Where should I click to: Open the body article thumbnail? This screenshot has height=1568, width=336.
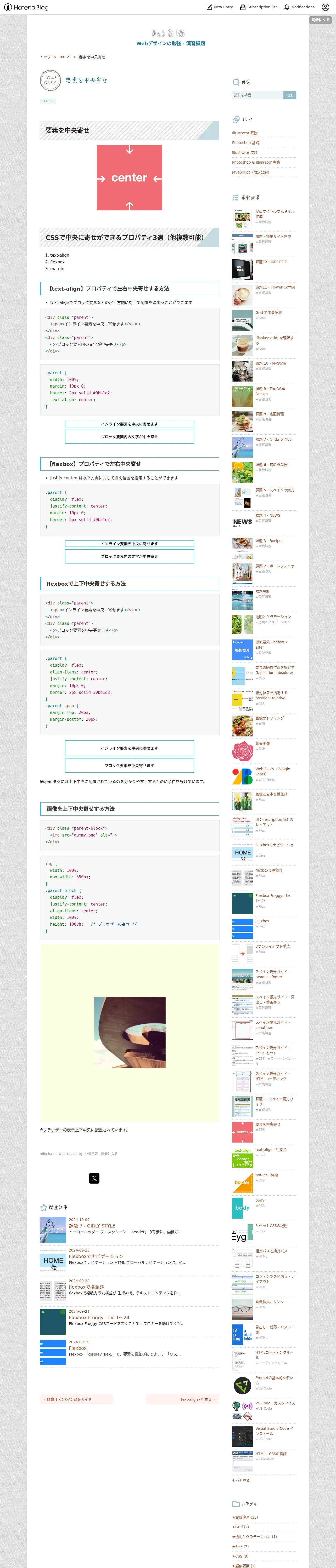tap(242, 1208)
